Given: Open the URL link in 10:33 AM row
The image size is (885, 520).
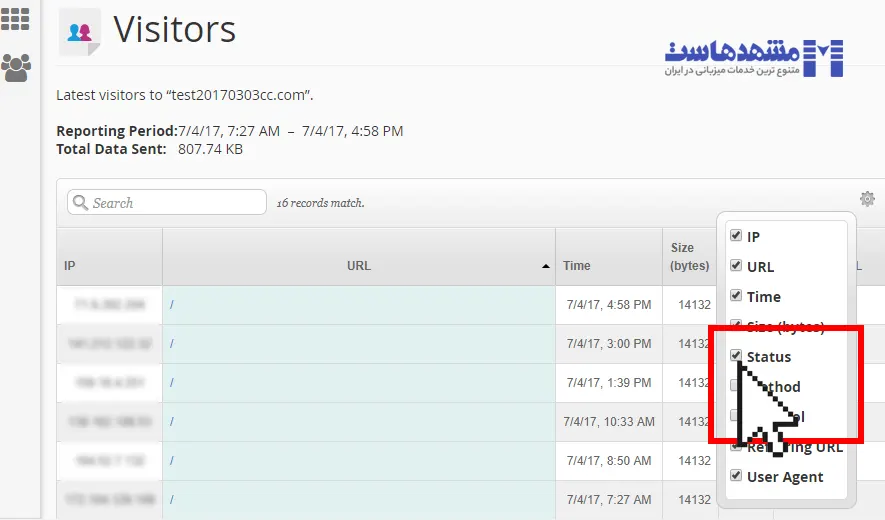Looking at the screenshot, I should click(172, 422).
